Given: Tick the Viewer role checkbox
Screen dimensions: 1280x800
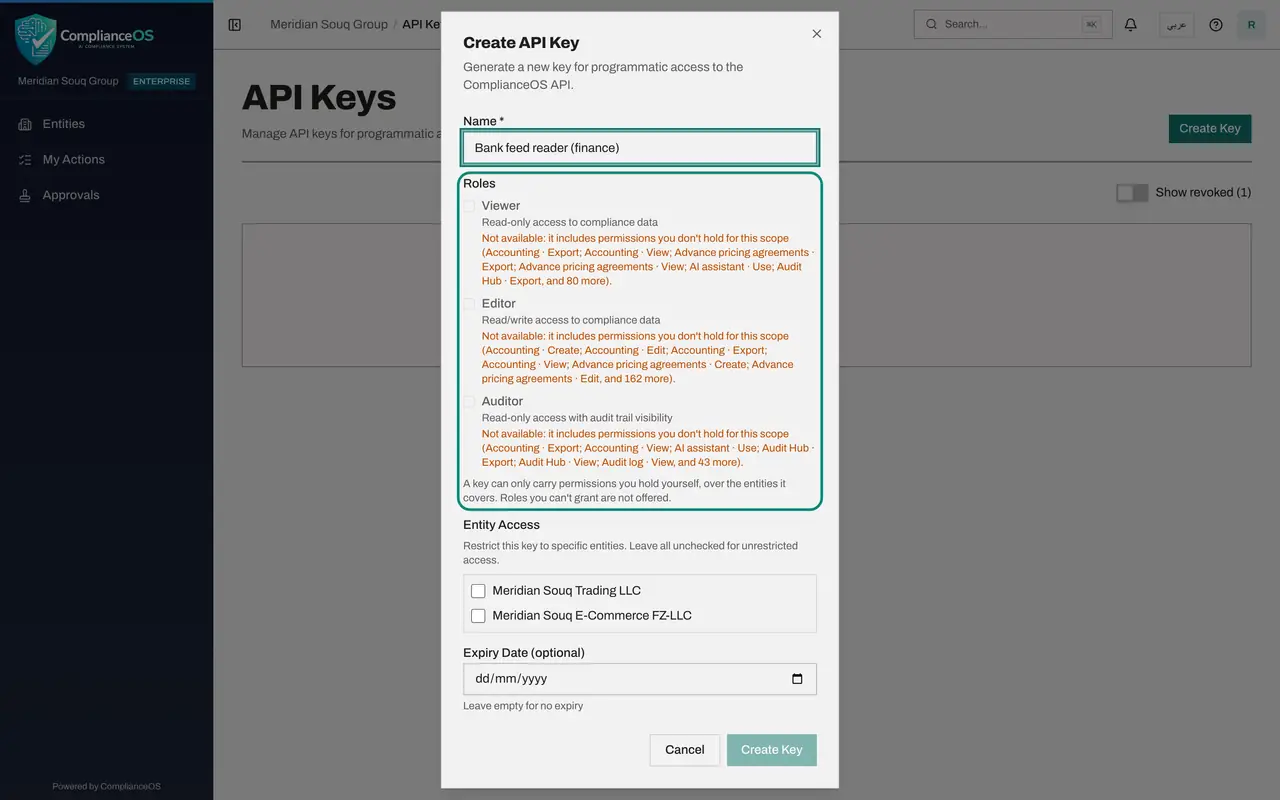Looking at the screenshot, I should (469, 206).
